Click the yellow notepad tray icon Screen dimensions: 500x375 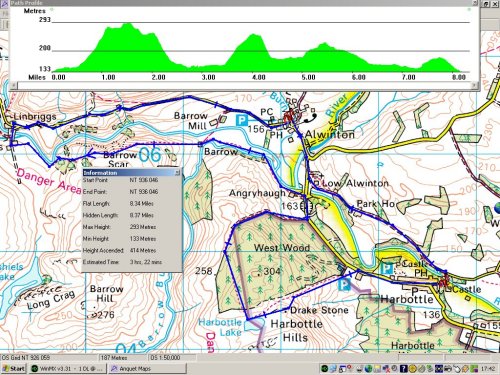point(378,368)
